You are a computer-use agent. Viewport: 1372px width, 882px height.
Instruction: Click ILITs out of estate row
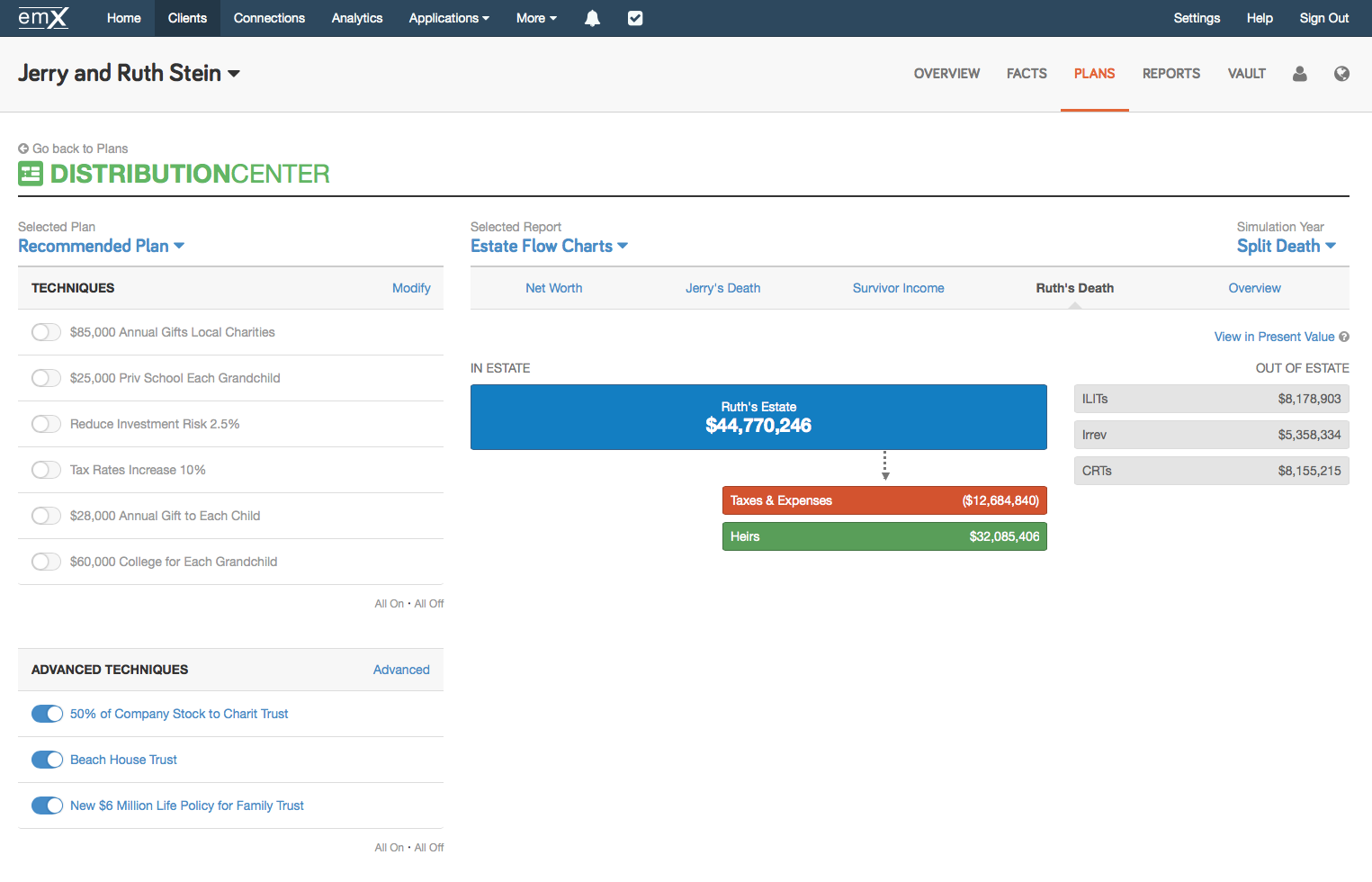[x=1211, y=399]
